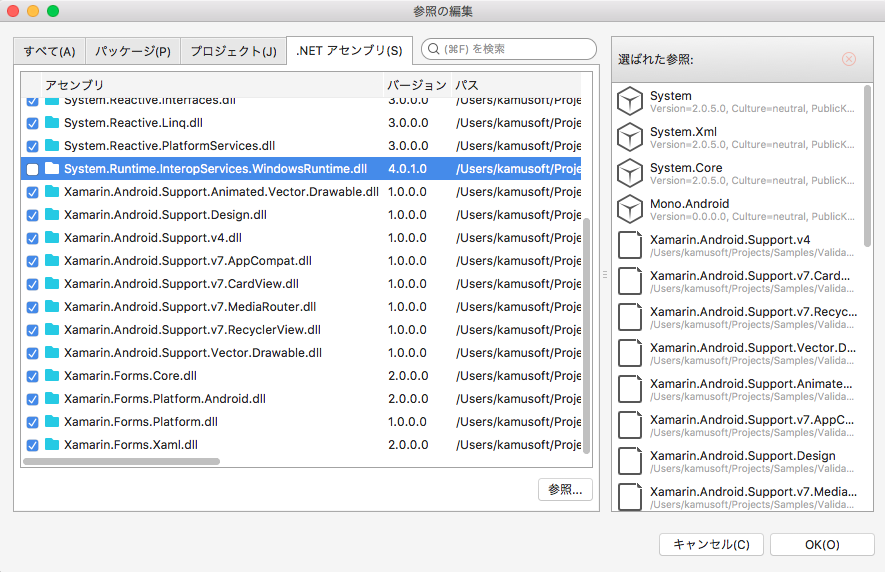Click the System assembly cube icon

629,101
